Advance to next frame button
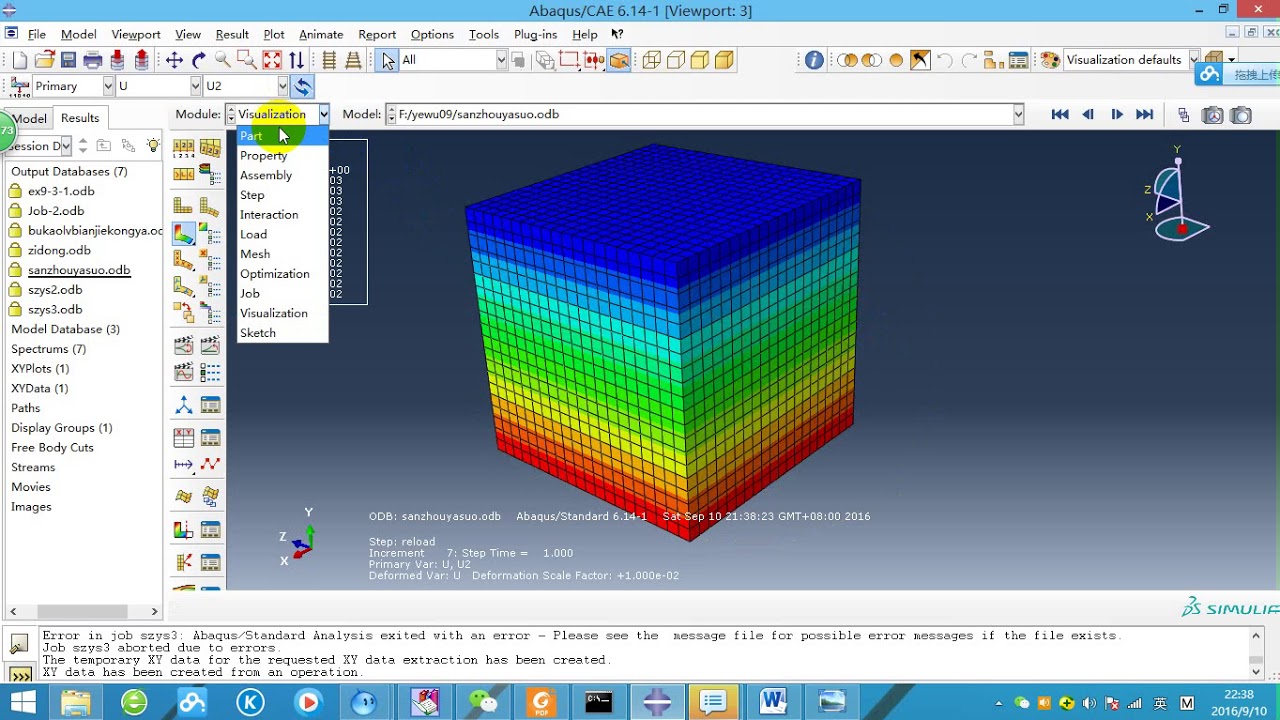The height and width of the screenshot is (720, 1280). tap(1116, 115)
